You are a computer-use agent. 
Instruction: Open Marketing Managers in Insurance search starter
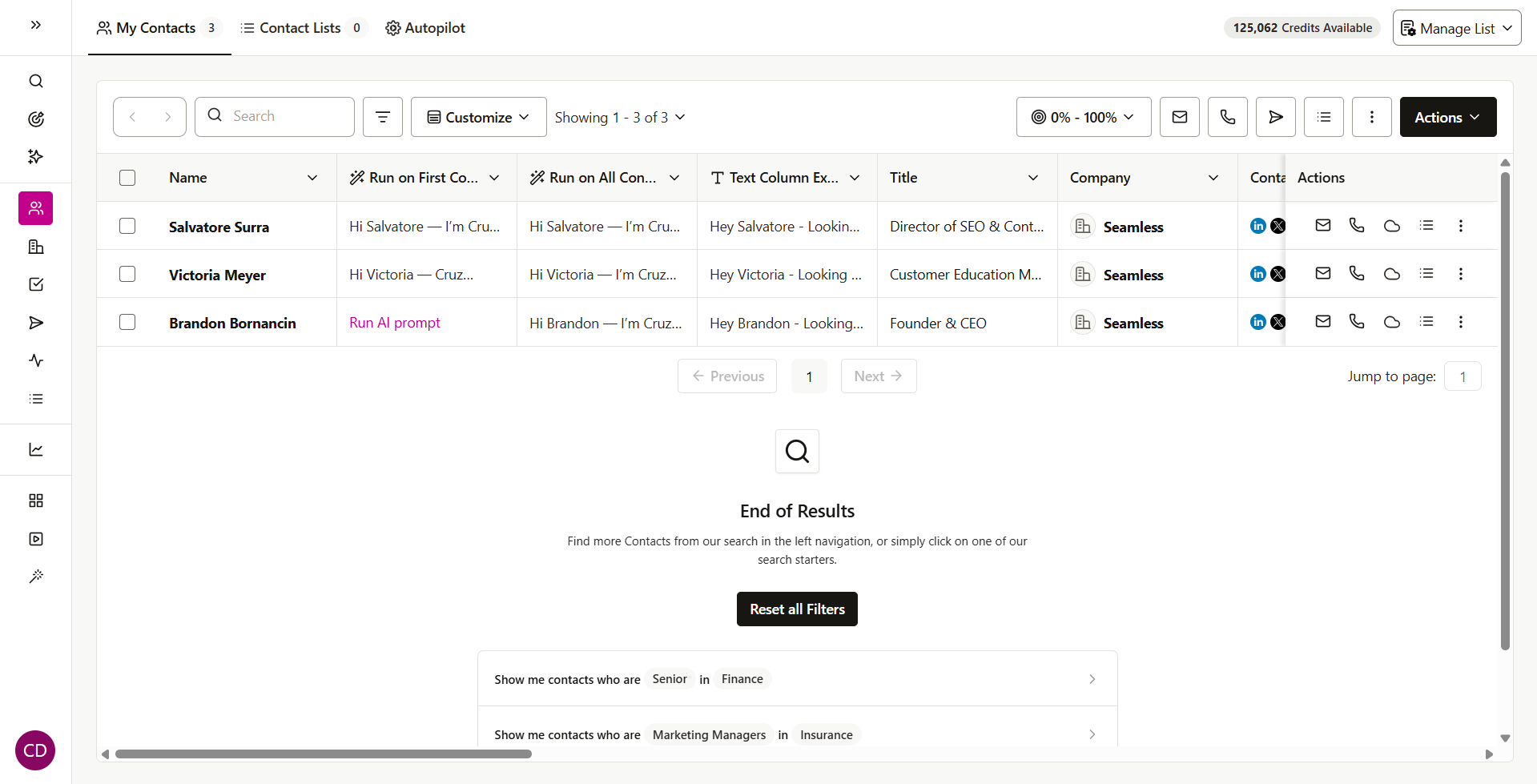click(x=797, y=734)
